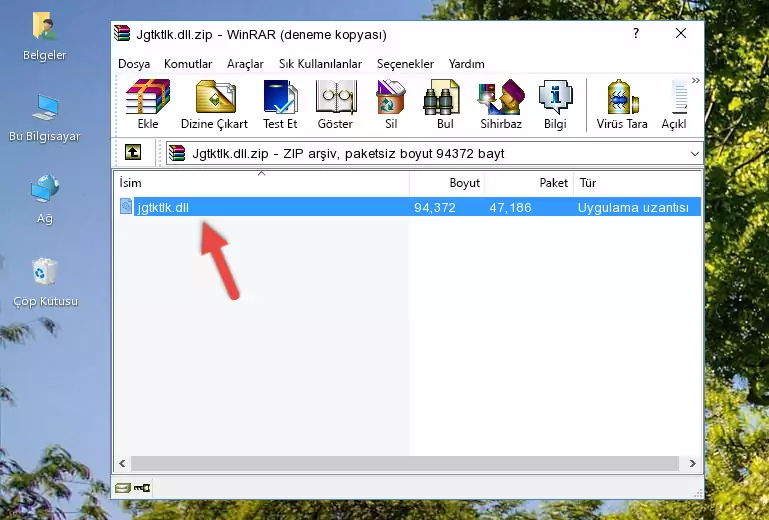Open the Belgeler desktop icon
The image size is (769, 520).
coord(44,37)
